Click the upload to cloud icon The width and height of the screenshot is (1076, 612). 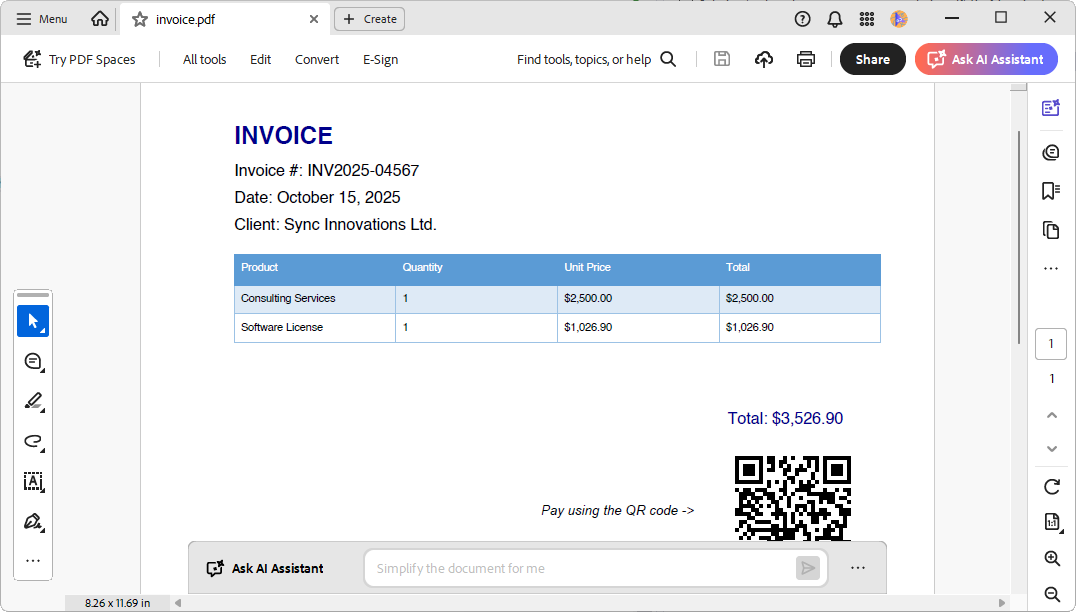click(764, 59)
